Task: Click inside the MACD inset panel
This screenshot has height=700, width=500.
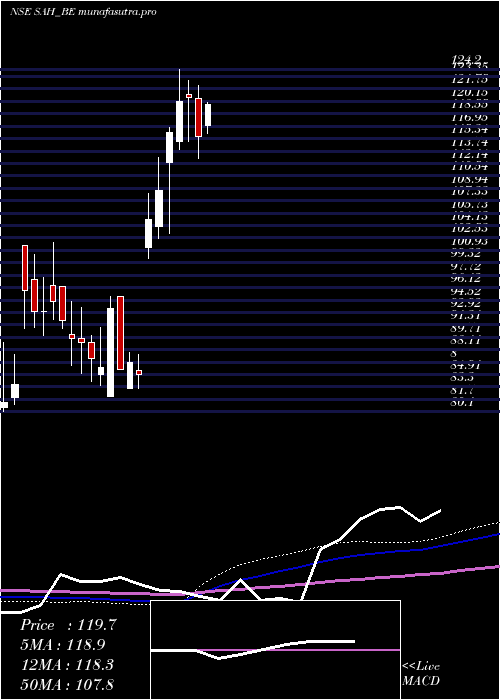Action: [x=275, y=650]
